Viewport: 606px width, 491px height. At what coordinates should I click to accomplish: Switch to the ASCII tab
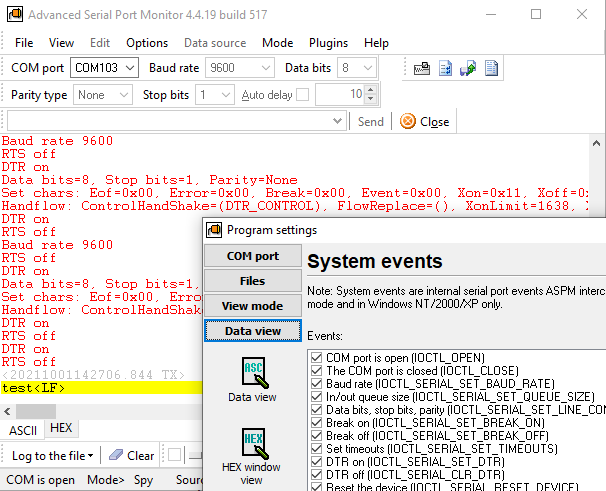[23, 430]
